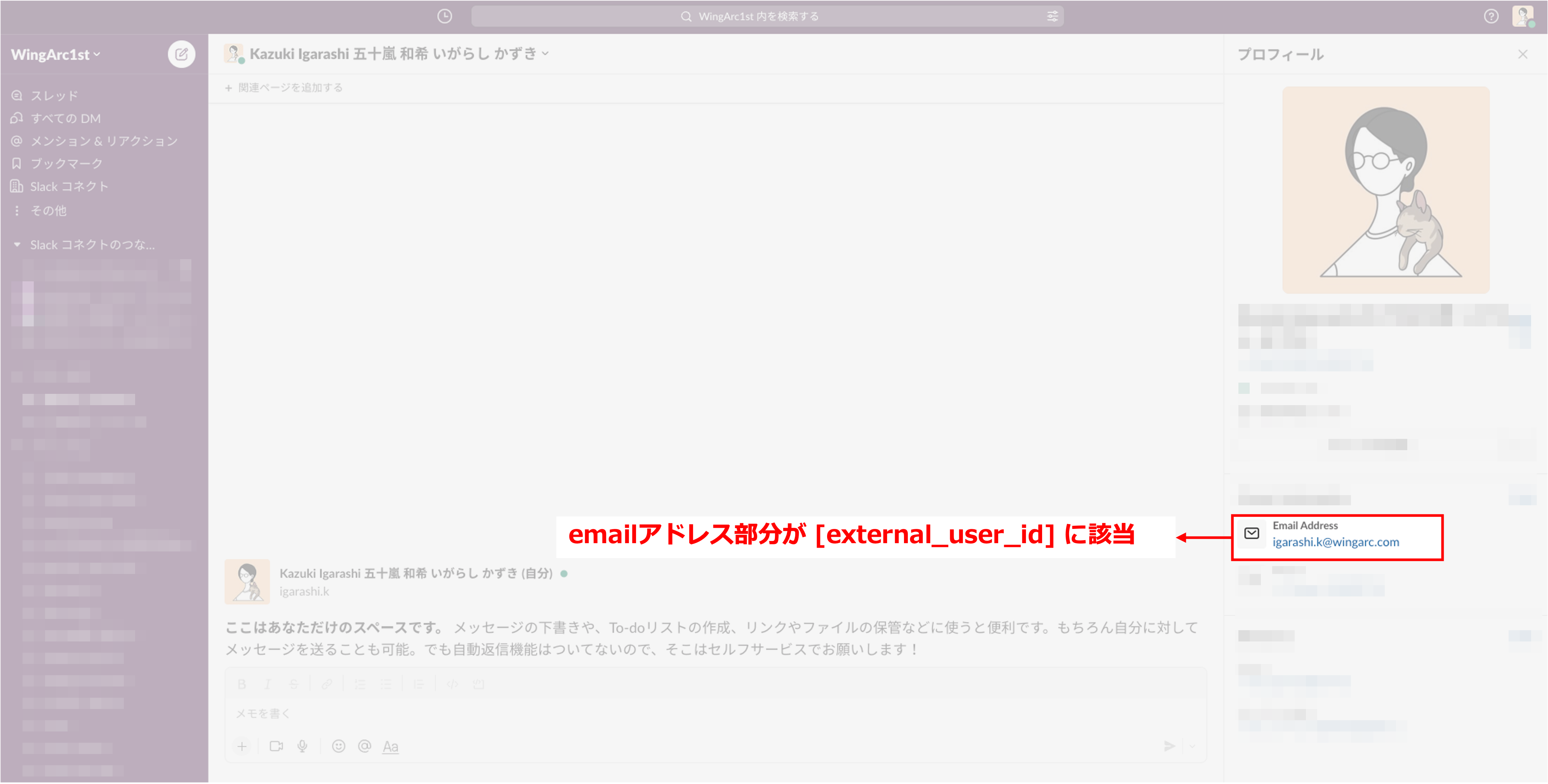Toggle Aa formatting toolbar
The image size is (1548, 784).
[x=391, y=746]
